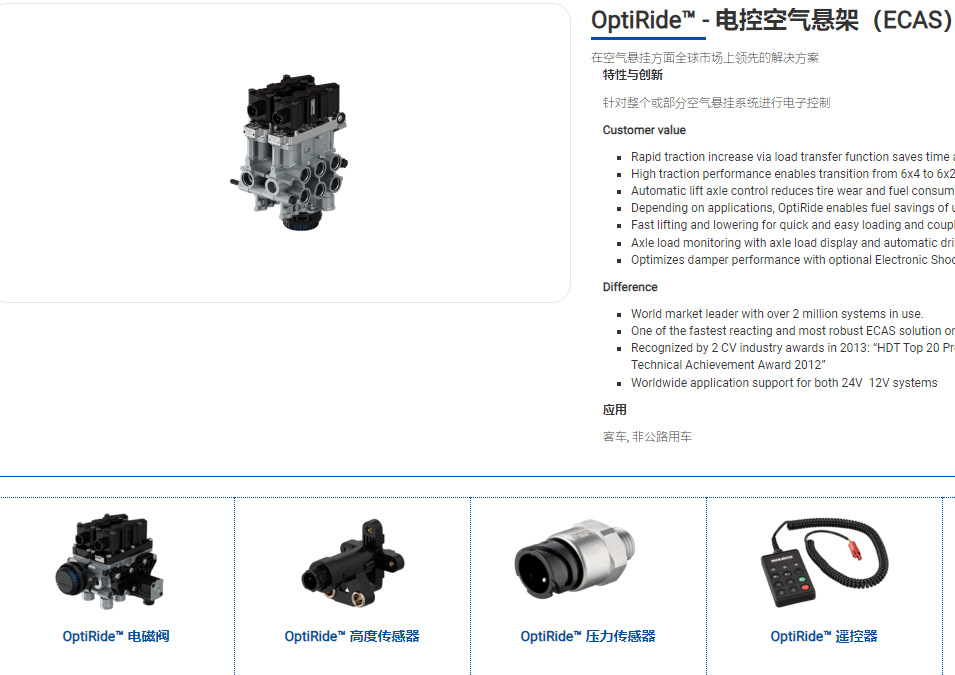Click the 客车, 非公路用车 application text
The height and width of the screenshot is (675, 955).
coord(647,437)
